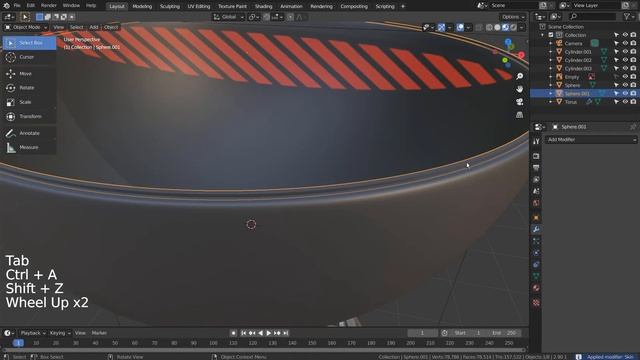Select Cylinder.003 in the outliner
This screenshot has width=640, height=360.
pyautogui.click(x=578, y=69)
